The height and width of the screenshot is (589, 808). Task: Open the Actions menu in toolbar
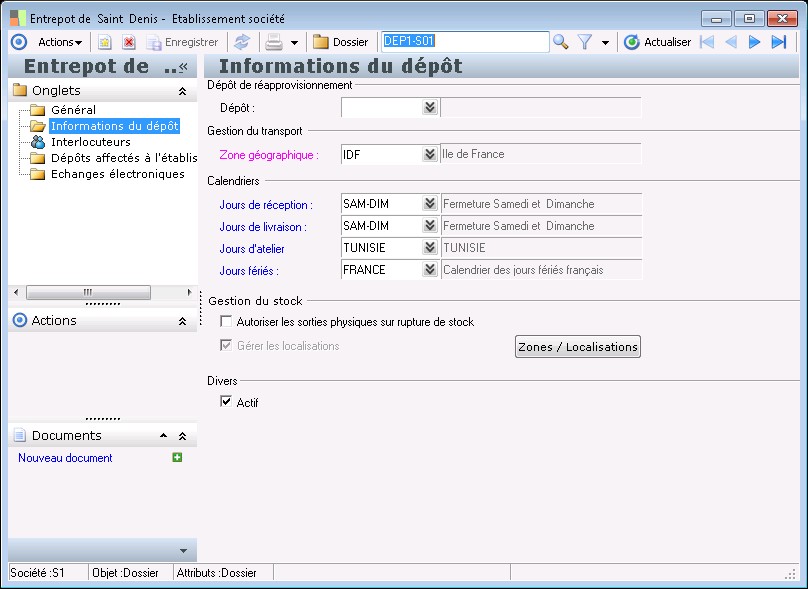tap(60, 42)
